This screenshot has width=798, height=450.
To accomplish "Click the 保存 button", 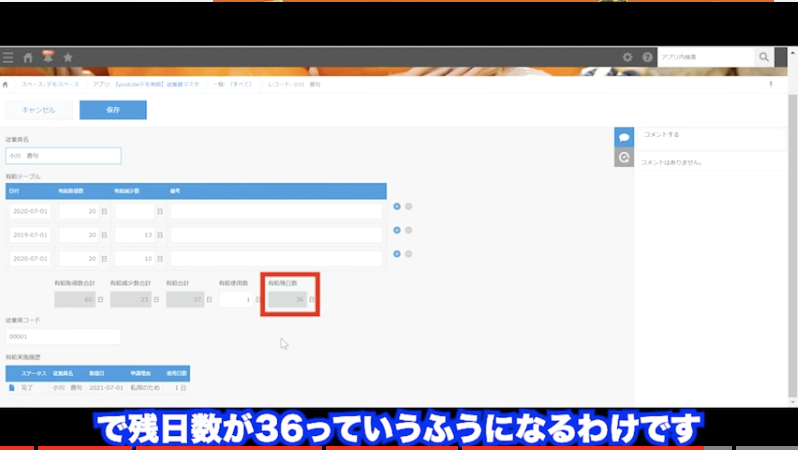I will point(113,110).
